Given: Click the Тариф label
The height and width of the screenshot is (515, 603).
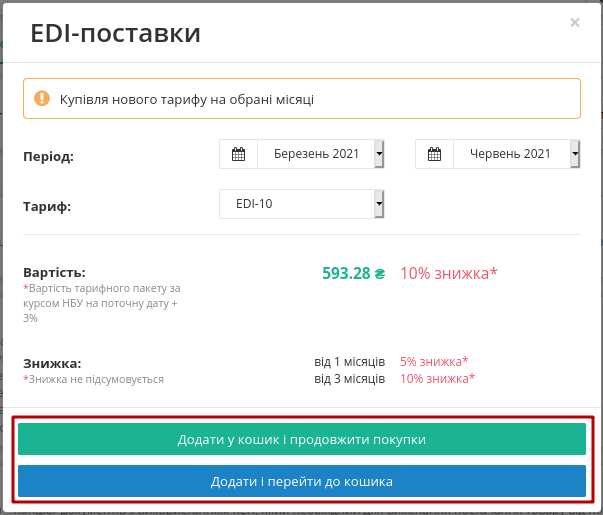Looking at the screenshot, I should pyautogui.click(x=47, y=207).
